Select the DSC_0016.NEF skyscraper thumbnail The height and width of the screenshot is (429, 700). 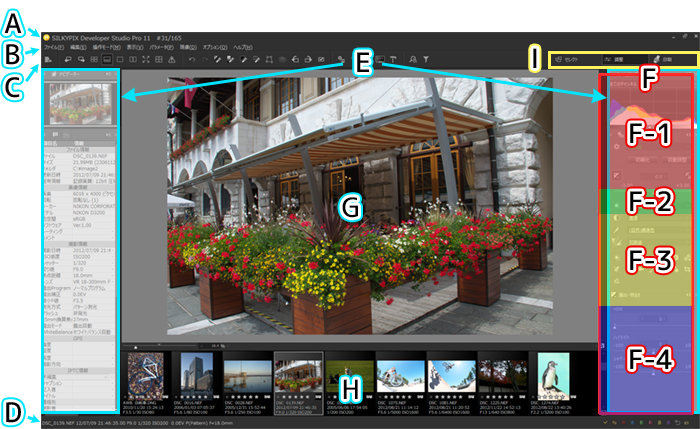196,374
